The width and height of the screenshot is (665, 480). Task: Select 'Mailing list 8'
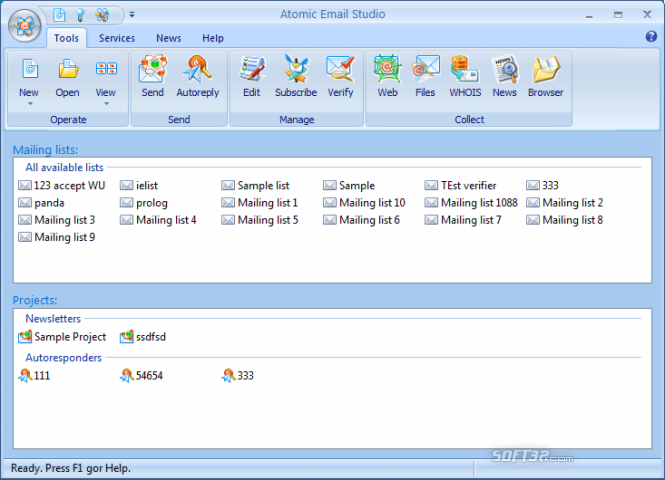565,220
